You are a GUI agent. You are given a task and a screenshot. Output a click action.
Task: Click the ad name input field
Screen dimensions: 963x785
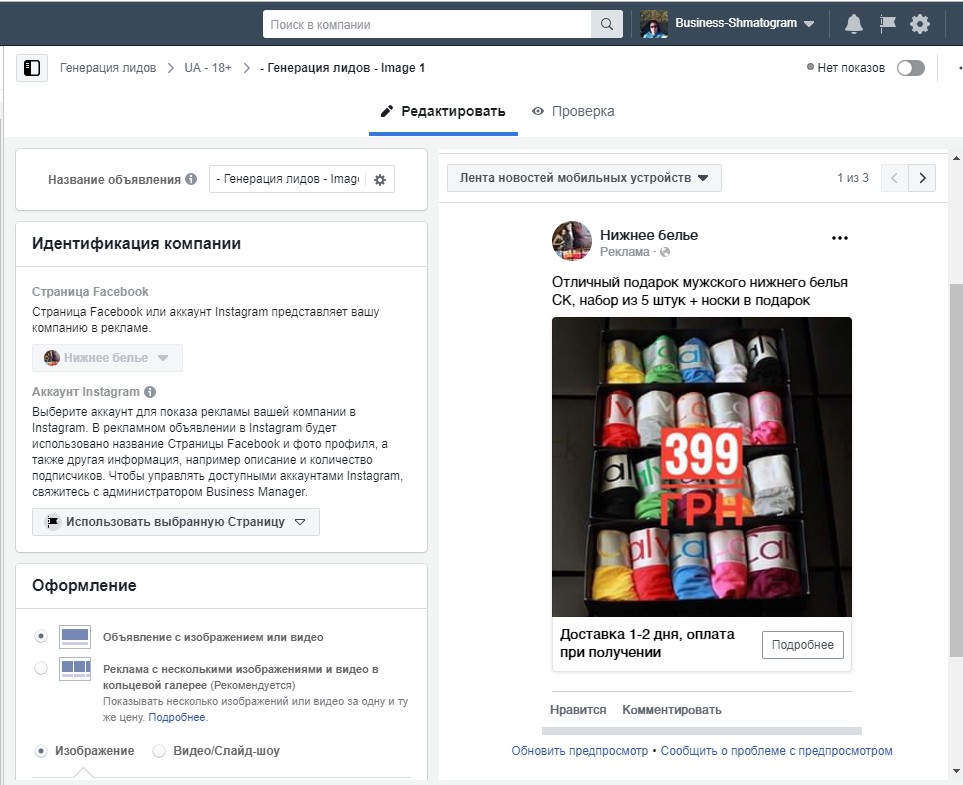pos(287,179)
